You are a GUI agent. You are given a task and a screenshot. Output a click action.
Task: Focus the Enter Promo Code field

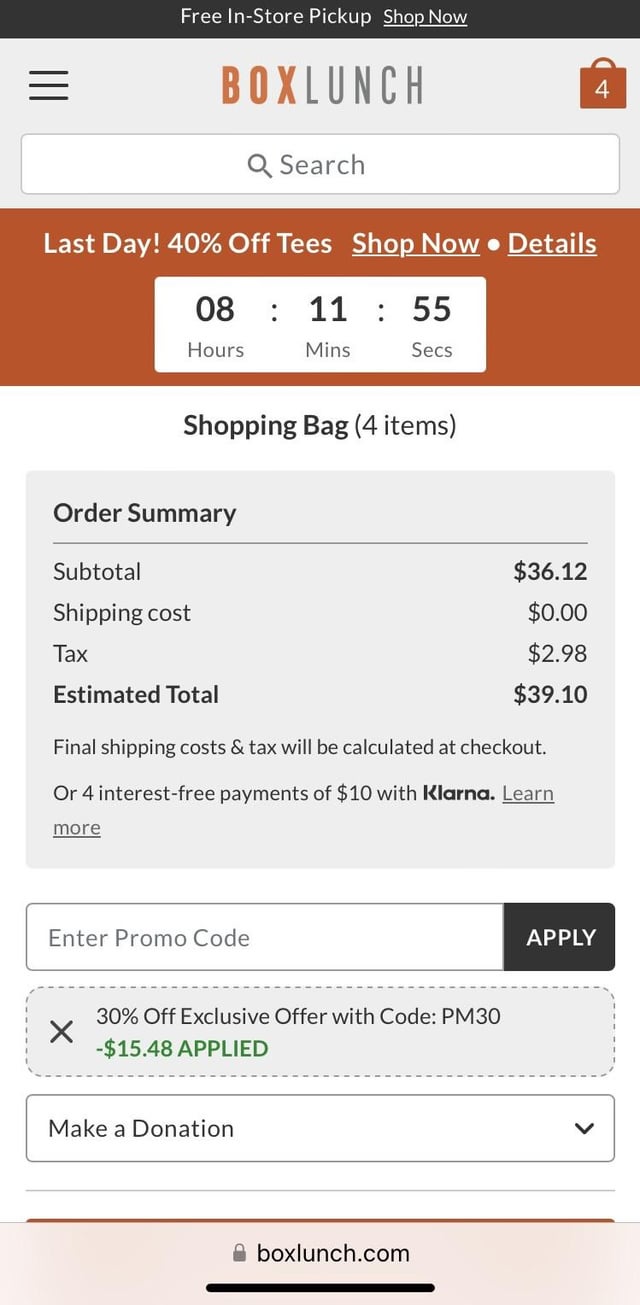pos(265,937)
